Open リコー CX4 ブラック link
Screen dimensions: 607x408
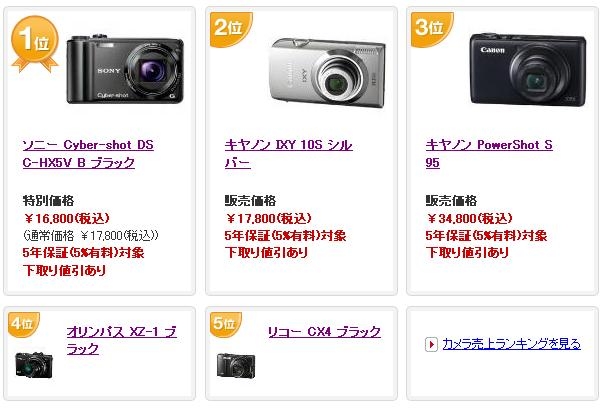[324, 332]
